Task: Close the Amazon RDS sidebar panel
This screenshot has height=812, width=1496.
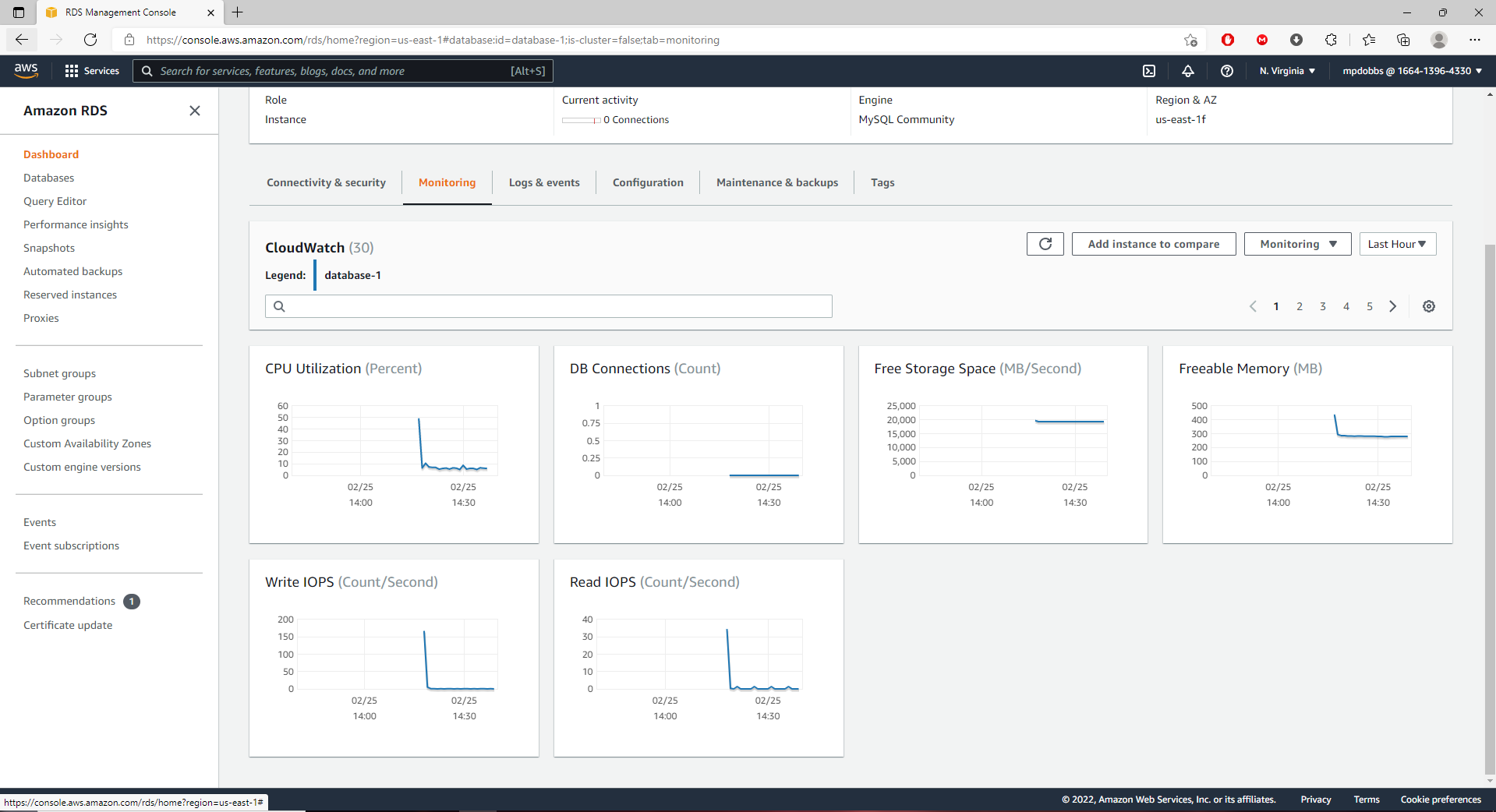Action: [x=195, y=111]
